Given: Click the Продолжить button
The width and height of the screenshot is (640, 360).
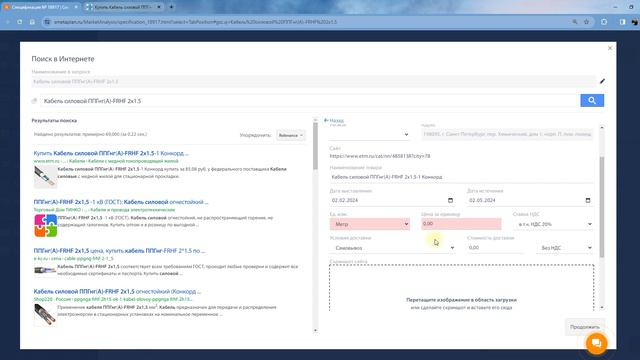Looking at the screenshot, I should click(584, 327).
